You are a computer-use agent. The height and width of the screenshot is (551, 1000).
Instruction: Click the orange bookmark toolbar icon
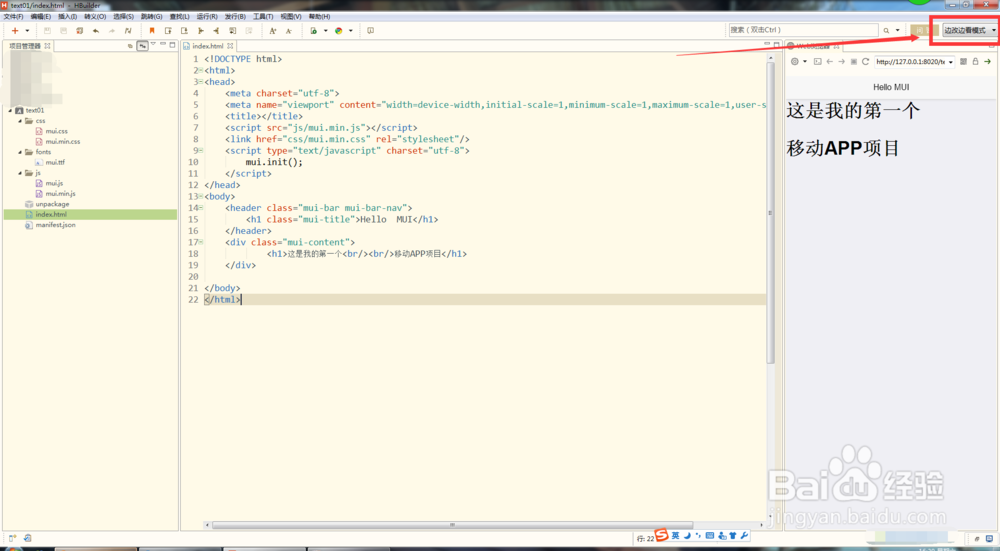152,31
